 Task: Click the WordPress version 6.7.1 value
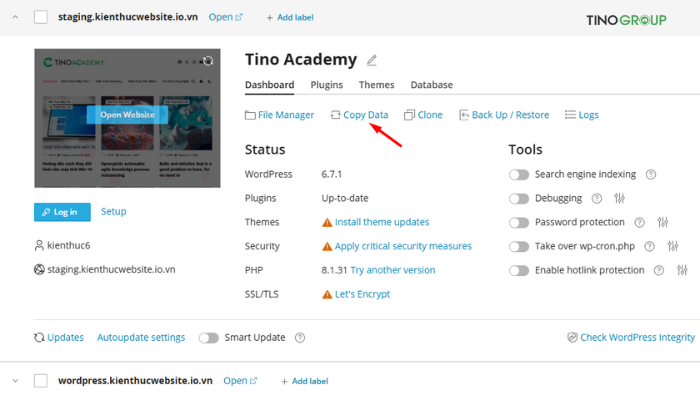coord(332,175)
